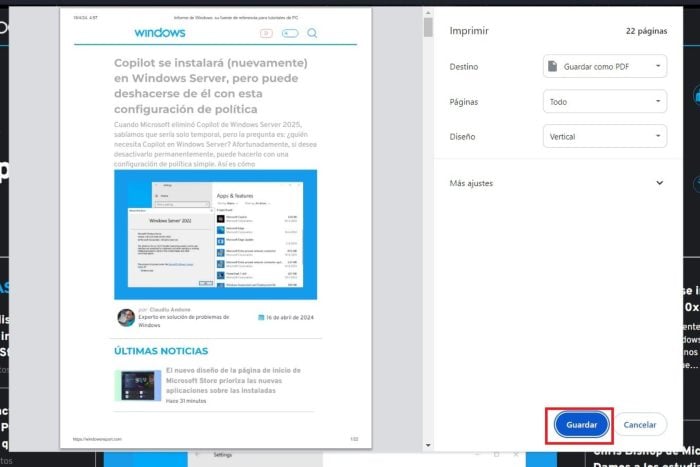Click the 22 páginas text
Screen dimensions: 700x467
click(646, 31)
